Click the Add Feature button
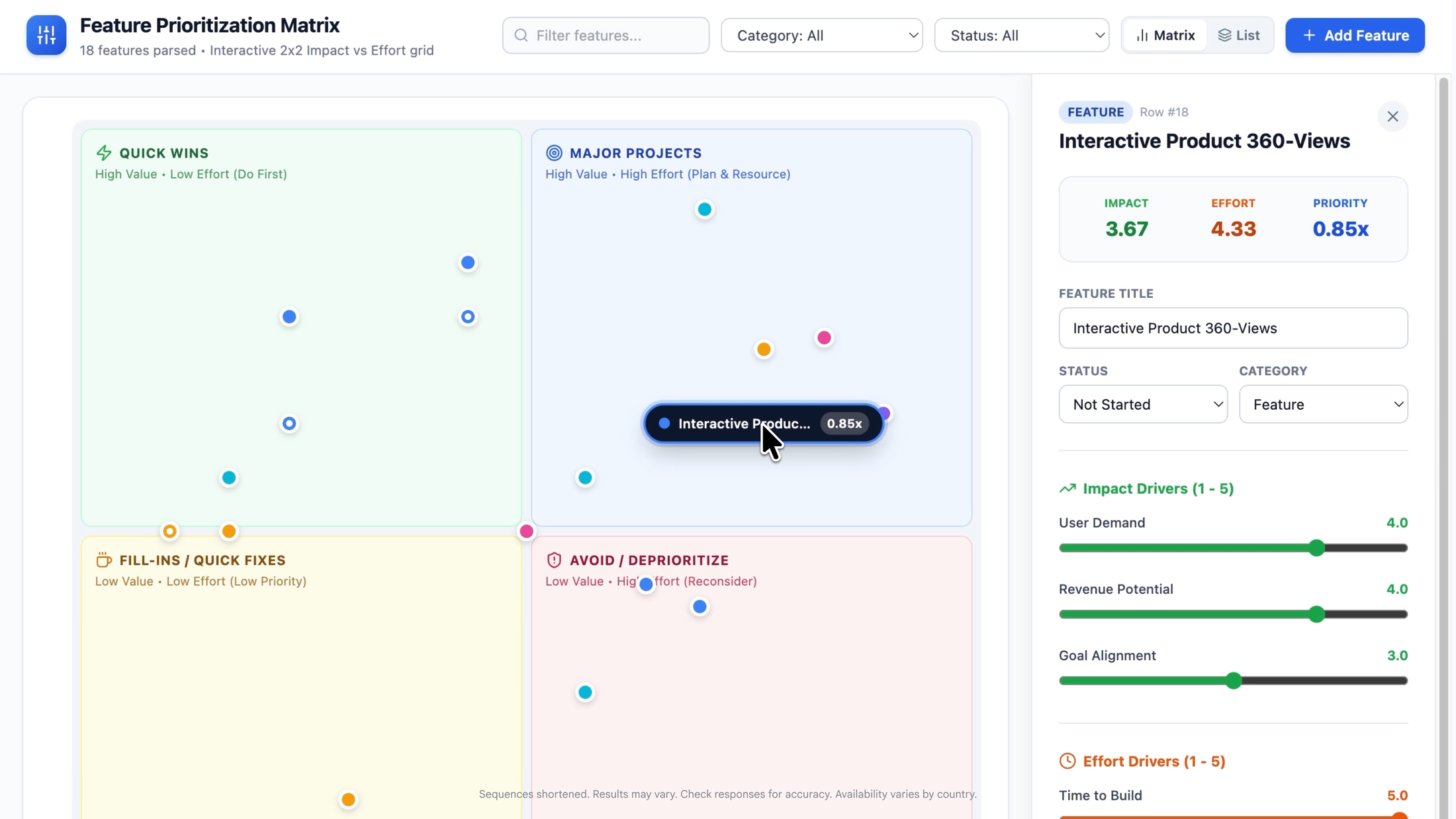1456x819 pixels. [1355, 35]
